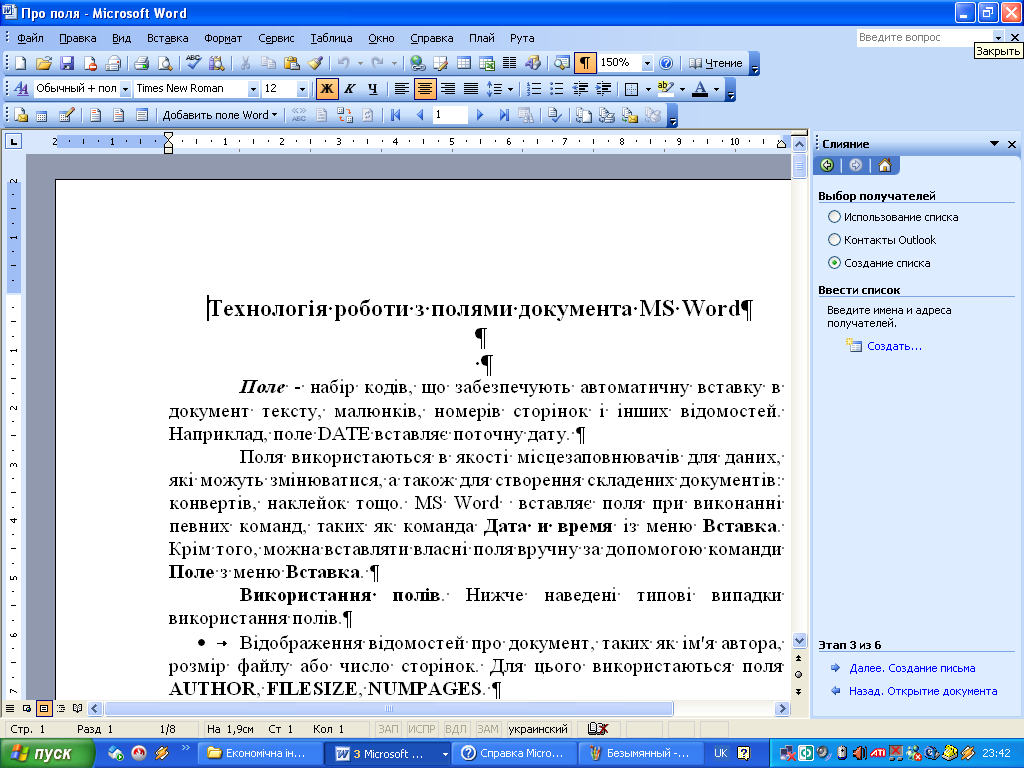Decrease paragraph indent
This screenshot has height=768, width=1024.
coord(580,88)
